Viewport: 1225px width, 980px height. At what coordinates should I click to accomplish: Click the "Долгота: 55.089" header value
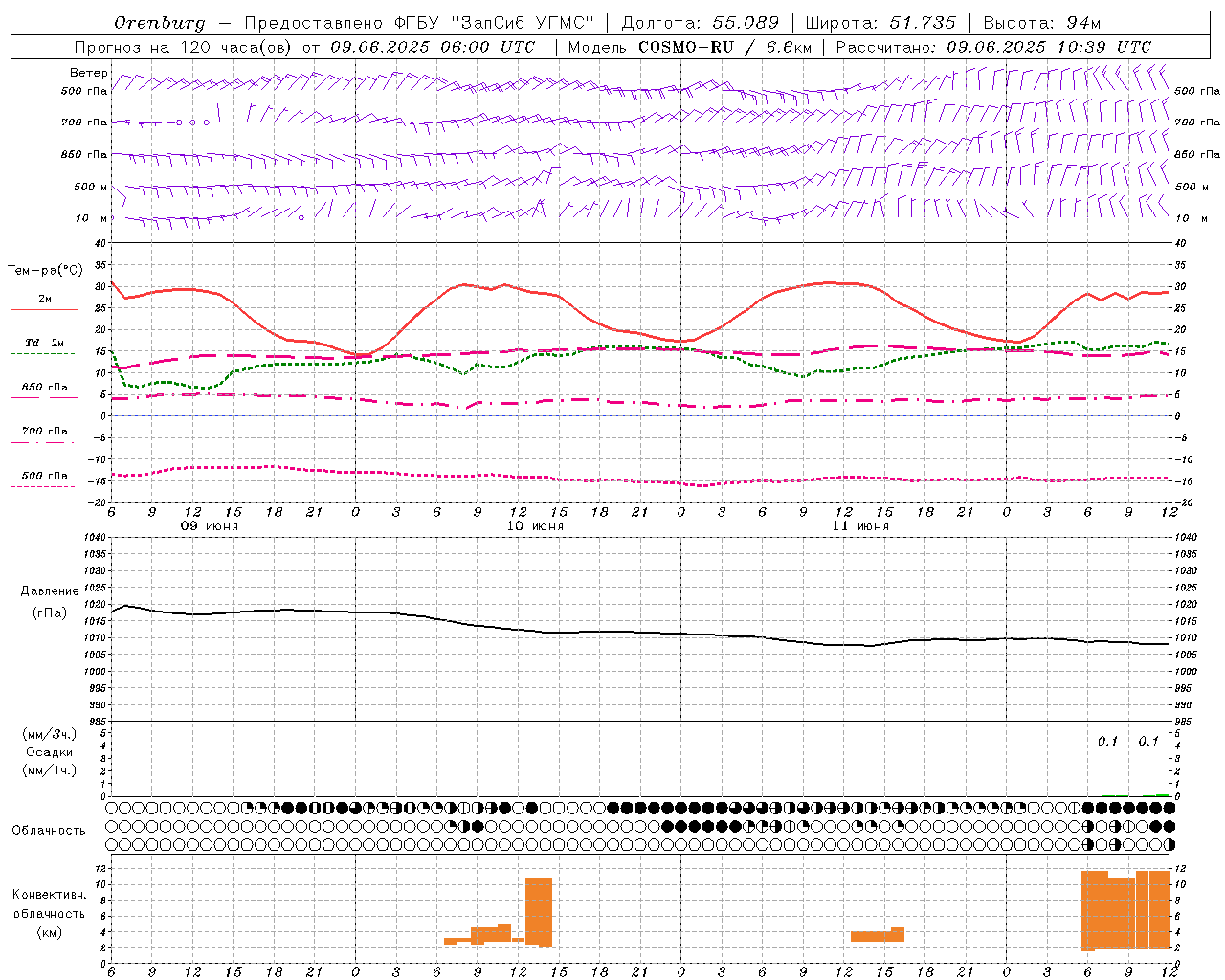(701, 23)
